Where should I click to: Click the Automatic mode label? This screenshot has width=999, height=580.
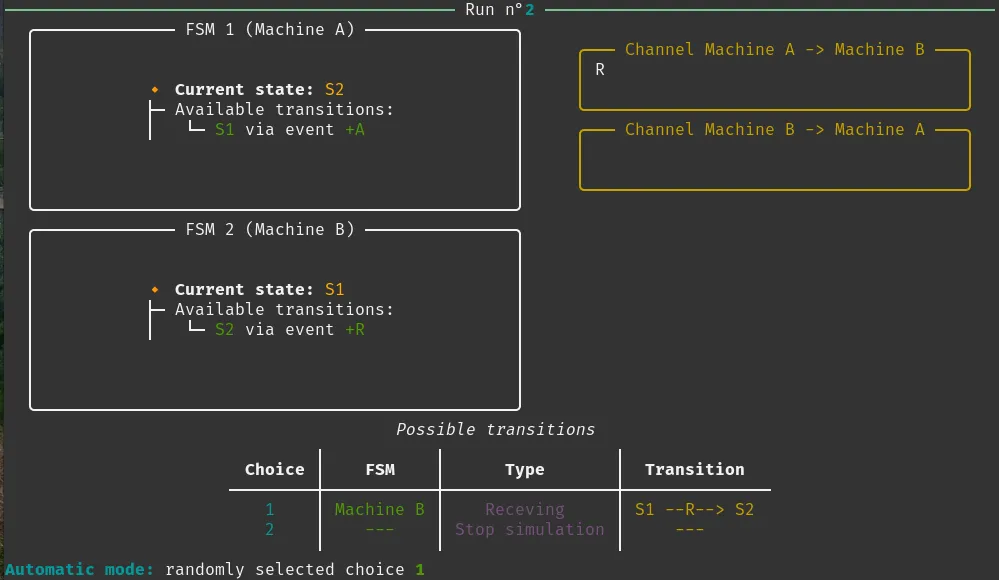pos(80,570)
